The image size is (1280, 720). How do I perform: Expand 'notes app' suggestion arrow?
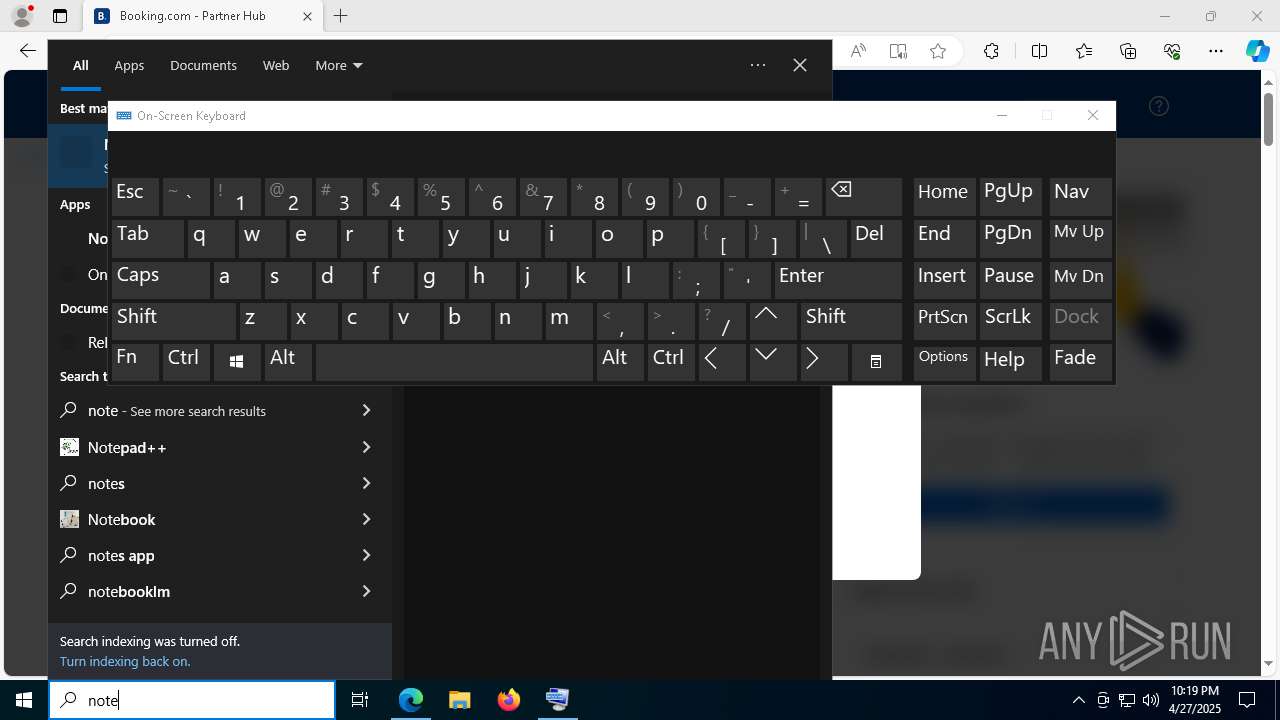pos(366,555)
